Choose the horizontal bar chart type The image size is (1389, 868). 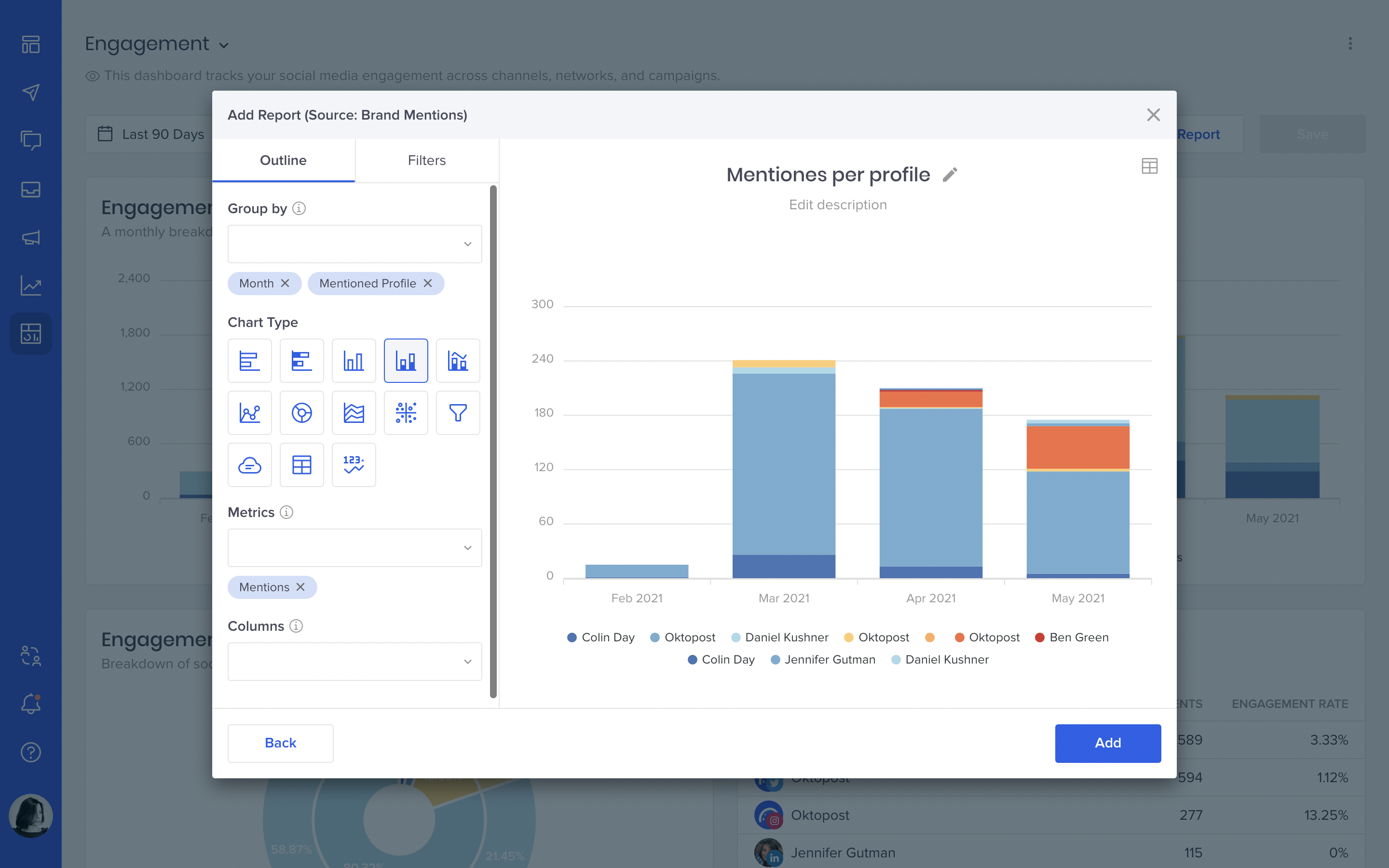click(250, 361)
